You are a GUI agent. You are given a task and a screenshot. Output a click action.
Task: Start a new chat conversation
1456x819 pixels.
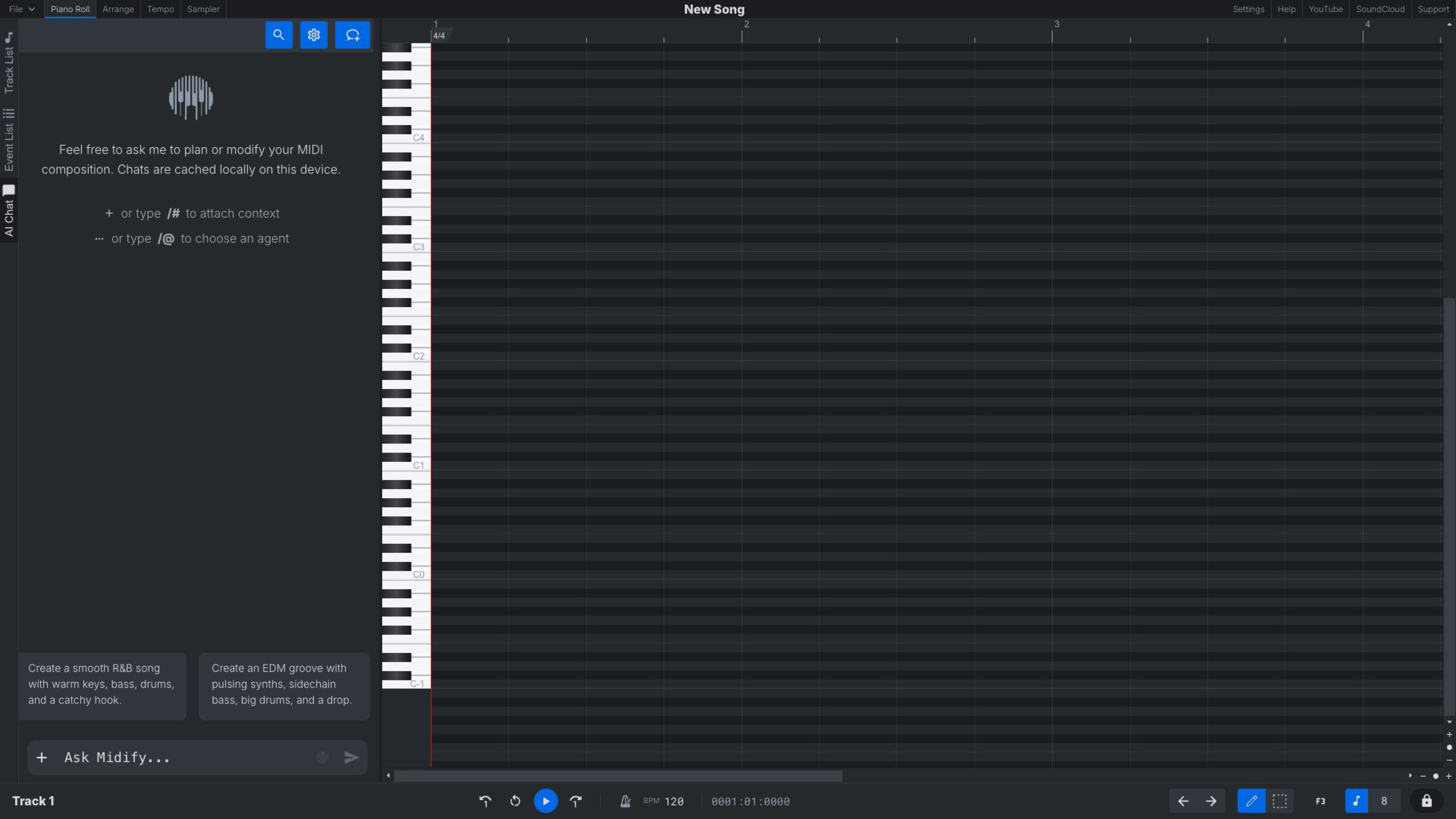click(352, 35)
